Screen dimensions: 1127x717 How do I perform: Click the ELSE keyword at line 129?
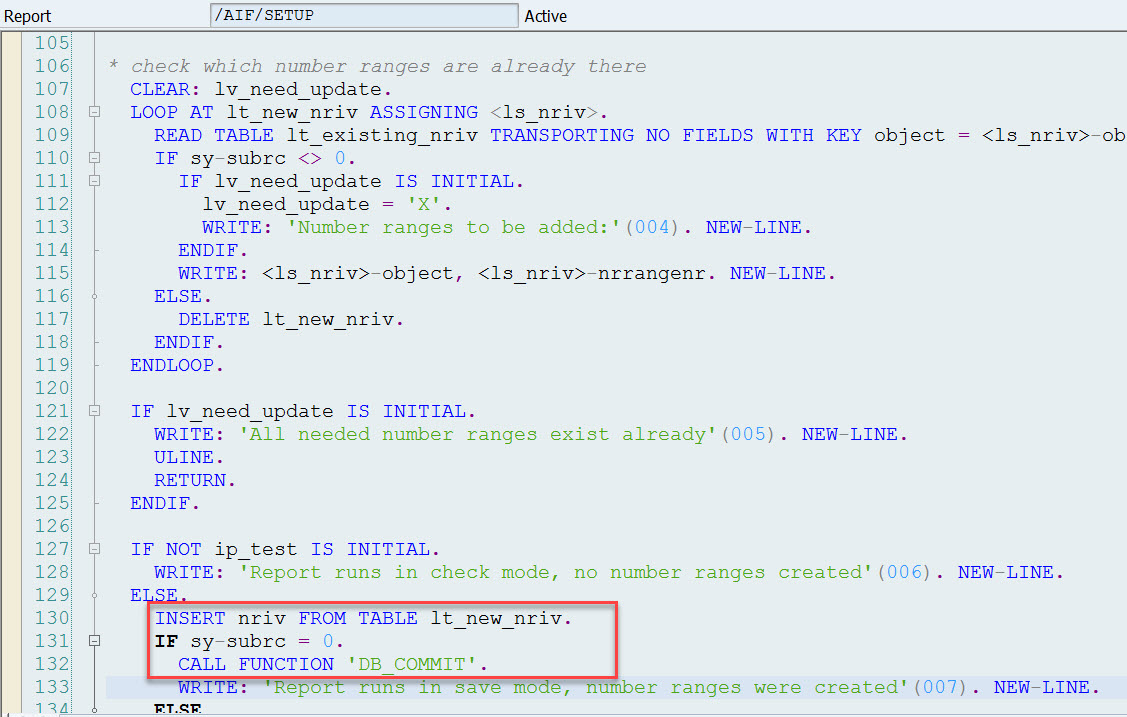pos(159,595)
